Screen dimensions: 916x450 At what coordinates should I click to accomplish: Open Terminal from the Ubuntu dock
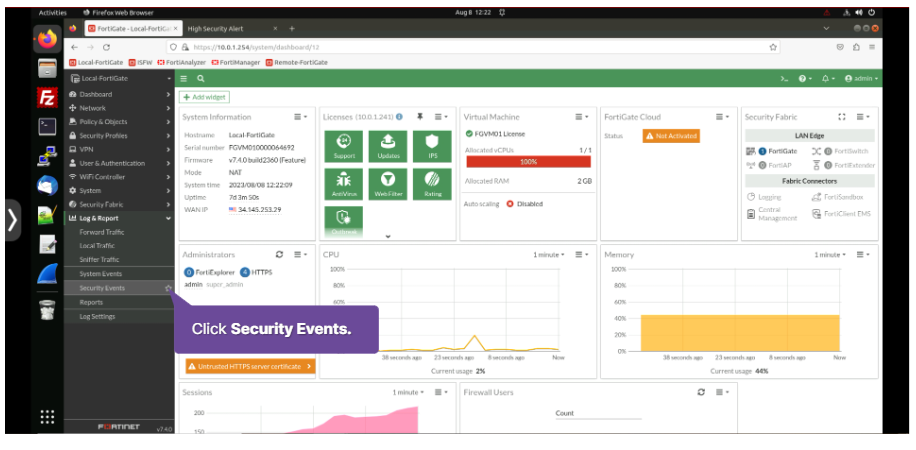(47, 126)
